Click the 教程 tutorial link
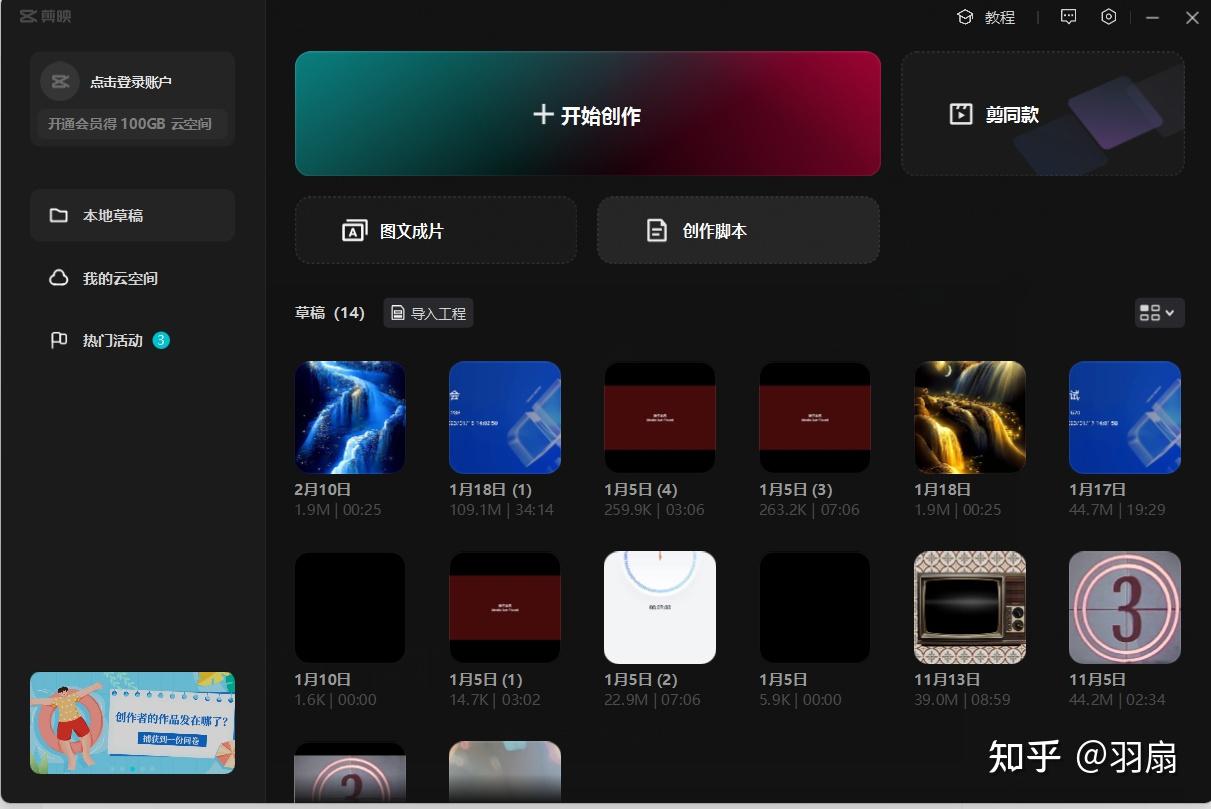1211x809 pixels. pos(999,17)
